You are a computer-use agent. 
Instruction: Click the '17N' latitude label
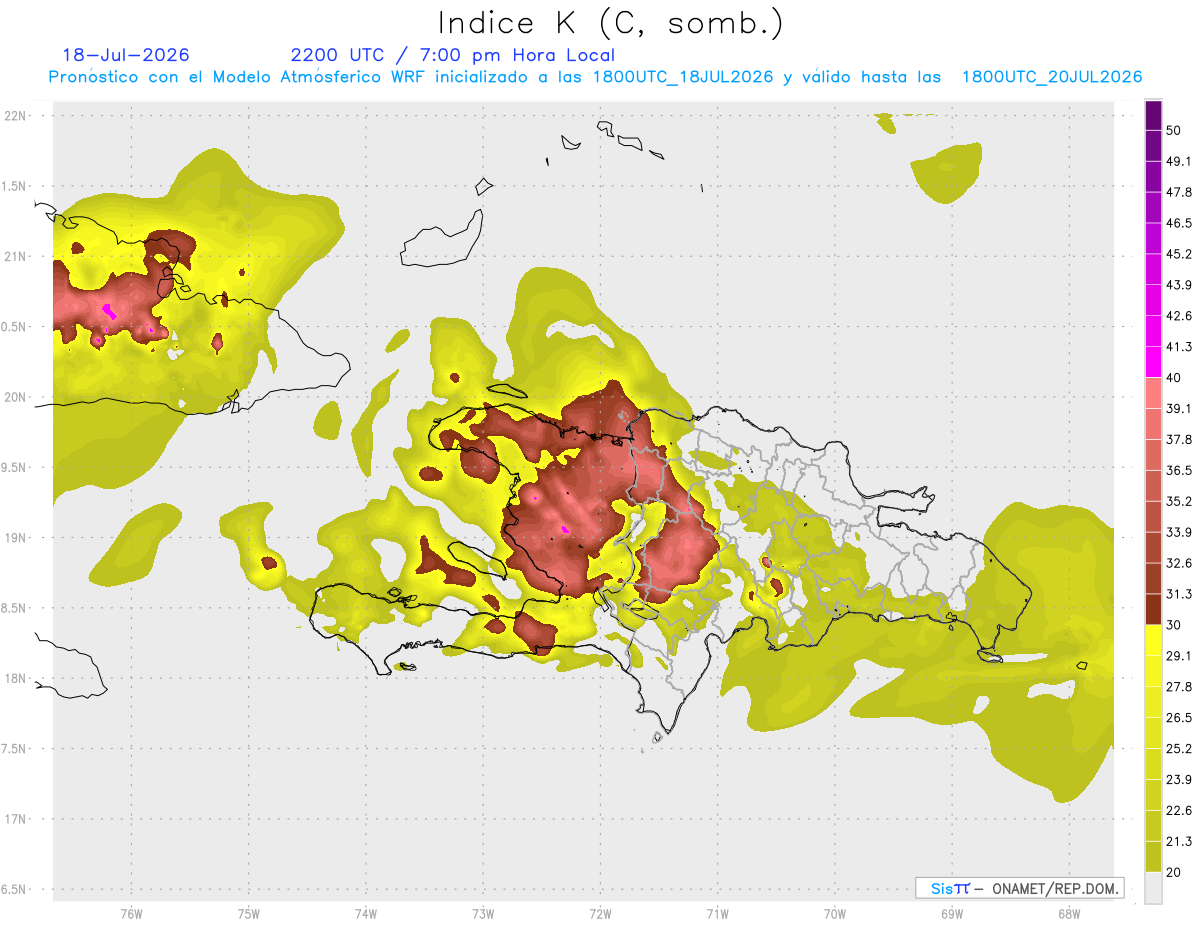point(16,818)
